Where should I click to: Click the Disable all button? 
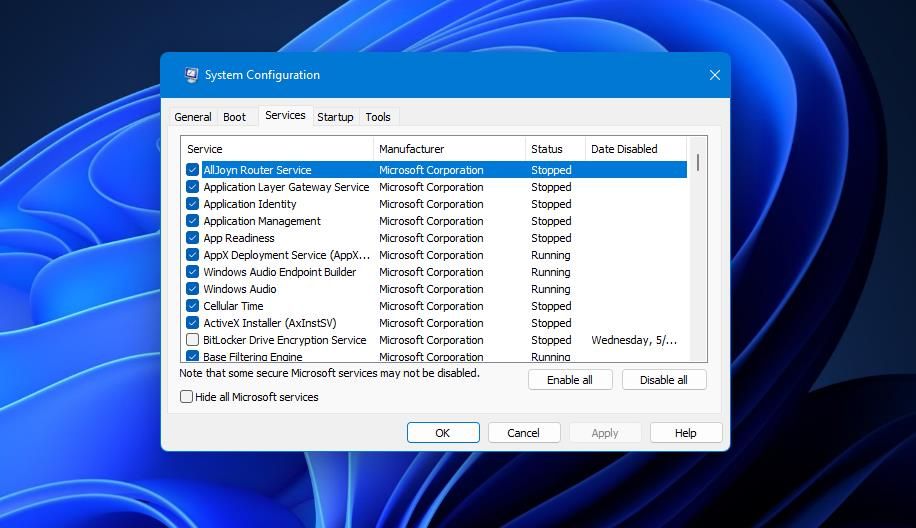pyautogui.click(x=664, y=380)
